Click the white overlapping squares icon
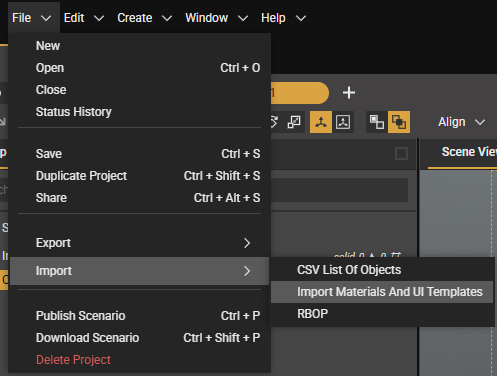Screen dimensions: 497x376 point(377,122)
